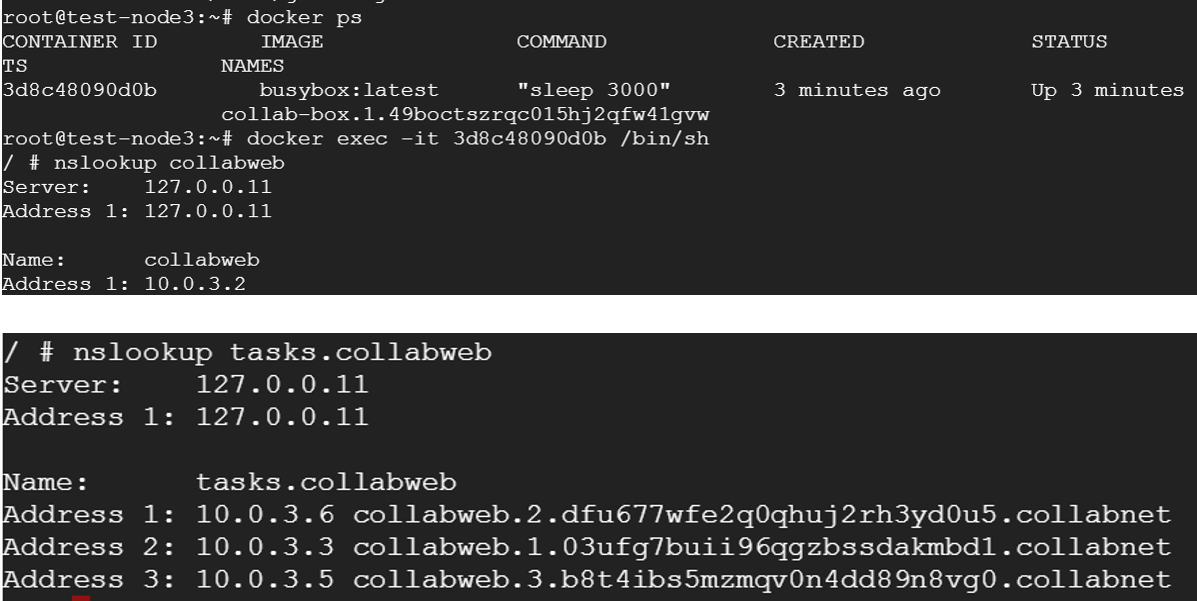Click the resolved address 10.0.3.2
Image resolution: width=1197 pixels, height=601 pixels.
pos(195,284)
